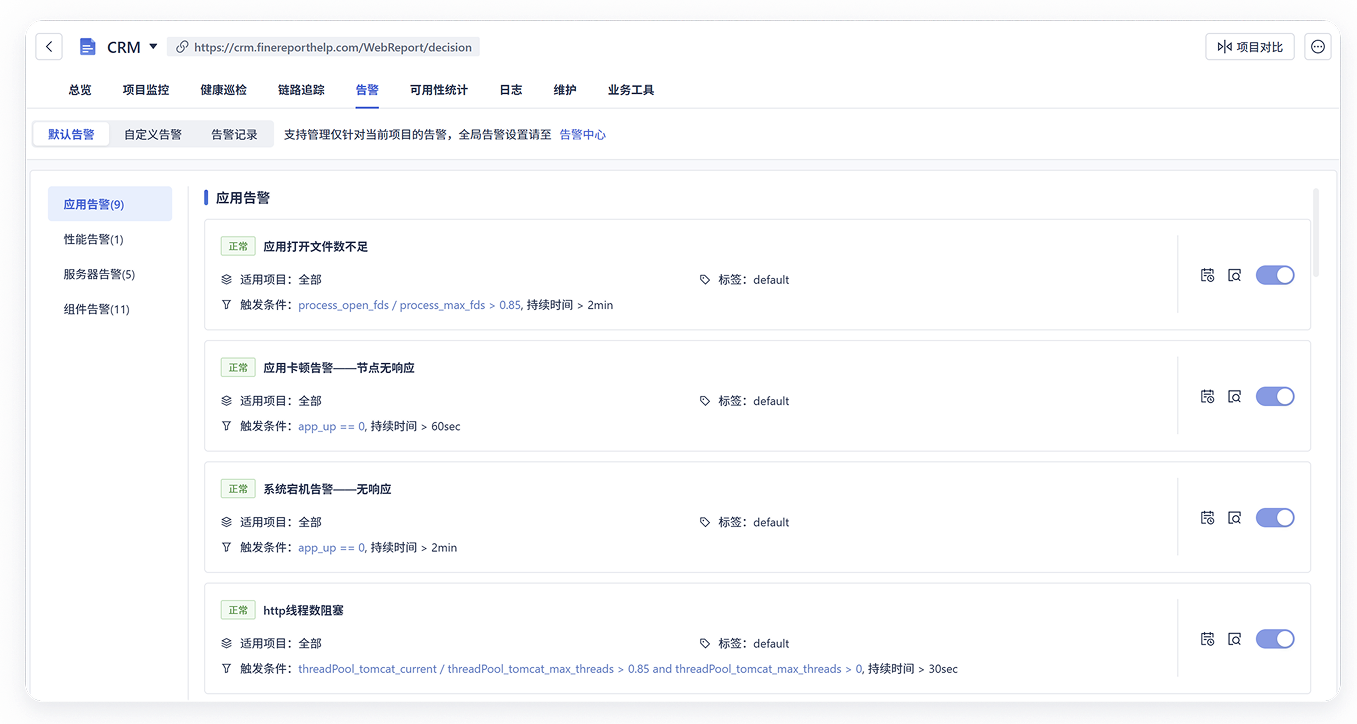Toggle the 系统宕机告警——无响应 alert switch
Image resolution: width=1357 pixels, height=724 pixels.
(1275, 518)
